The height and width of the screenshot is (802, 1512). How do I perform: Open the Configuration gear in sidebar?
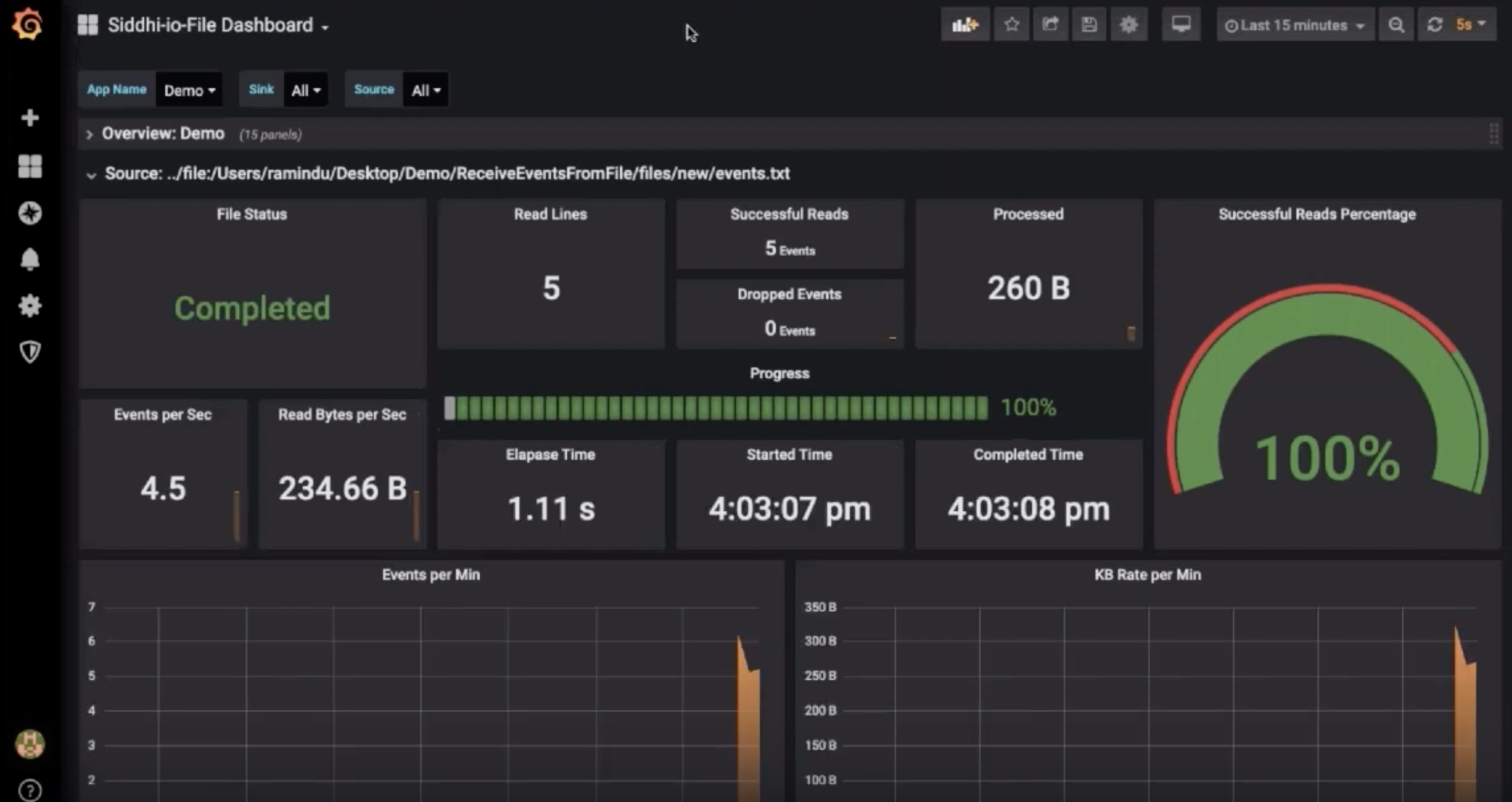click(x=30, y=305)
